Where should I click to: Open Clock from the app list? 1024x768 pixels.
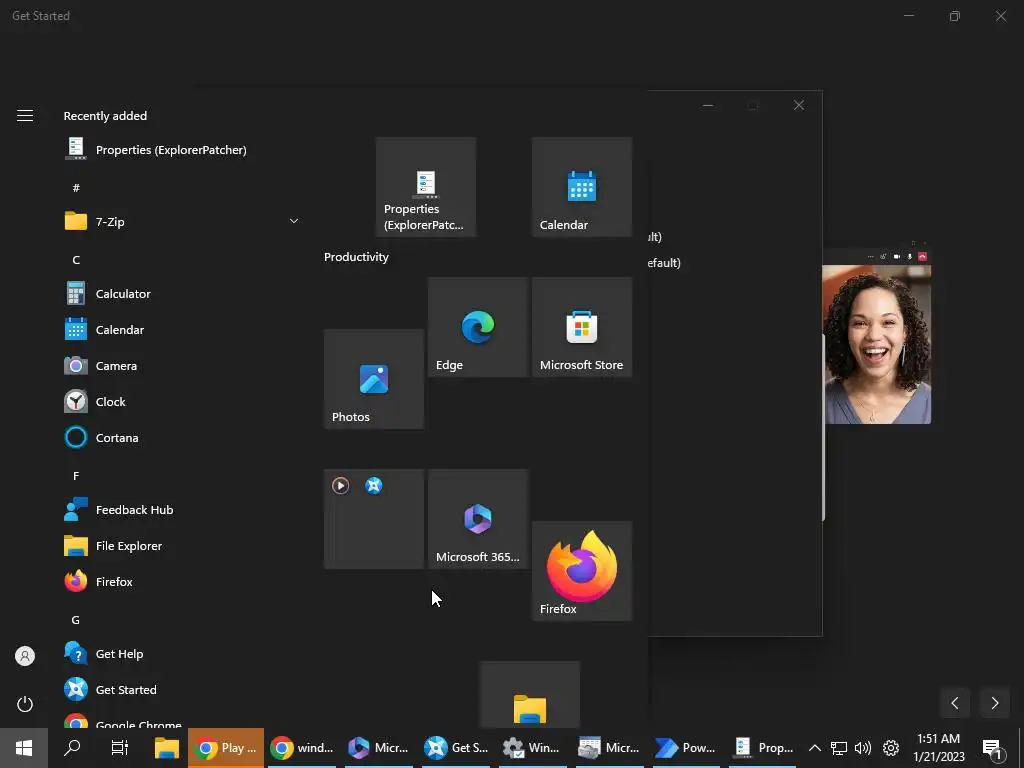[181, 402]
